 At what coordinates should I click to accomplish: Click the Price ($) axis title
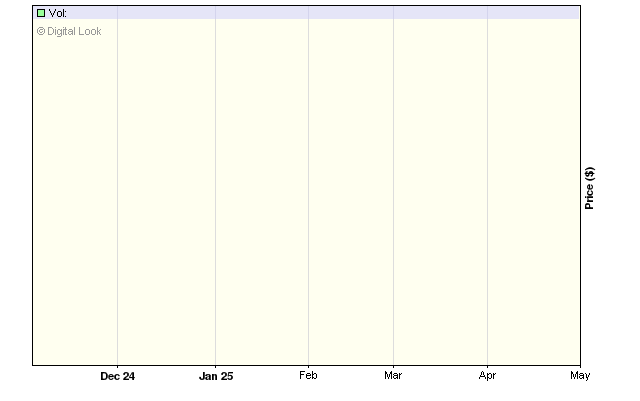point(589,188)
